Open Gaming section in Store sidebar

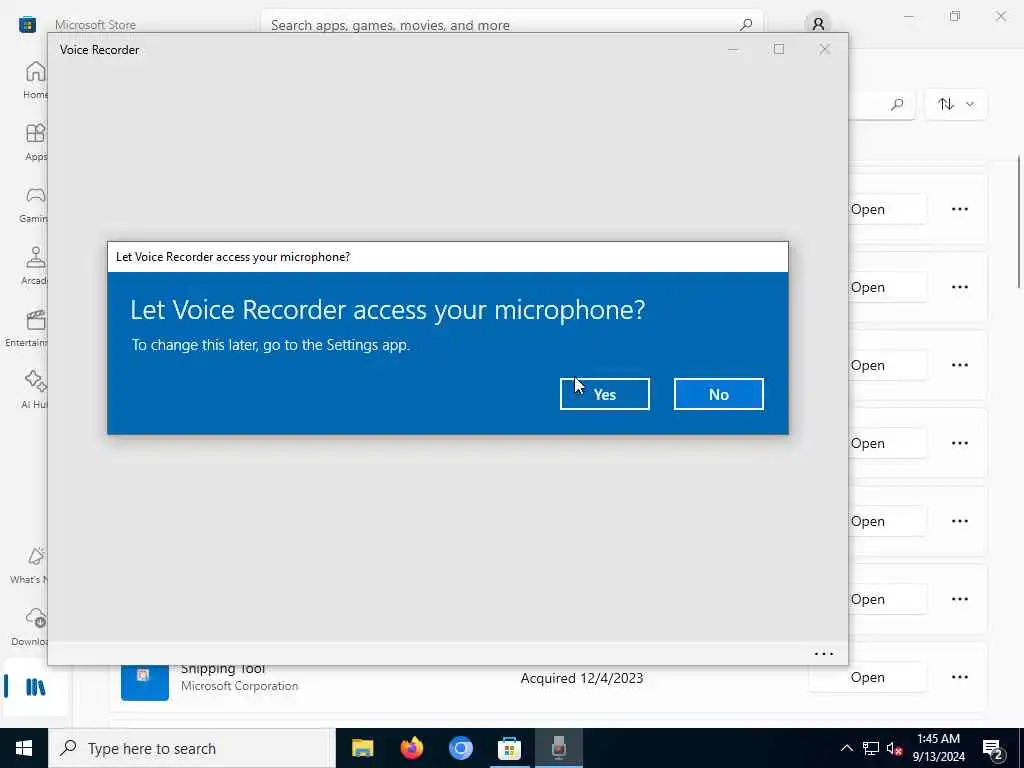pyautogui.click(x=33, y=204)
